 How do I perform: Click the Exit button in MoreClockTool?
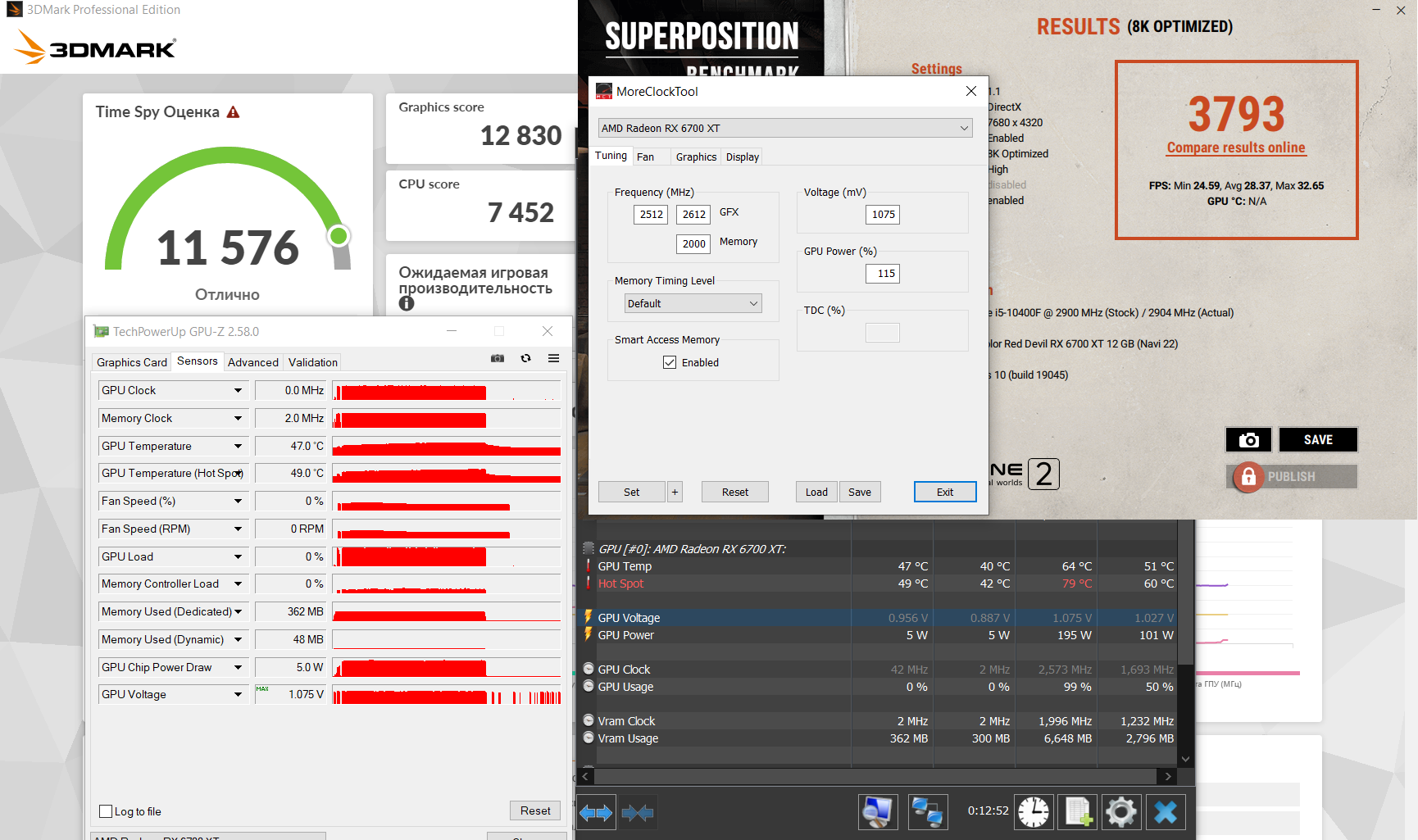coord(945,492)
